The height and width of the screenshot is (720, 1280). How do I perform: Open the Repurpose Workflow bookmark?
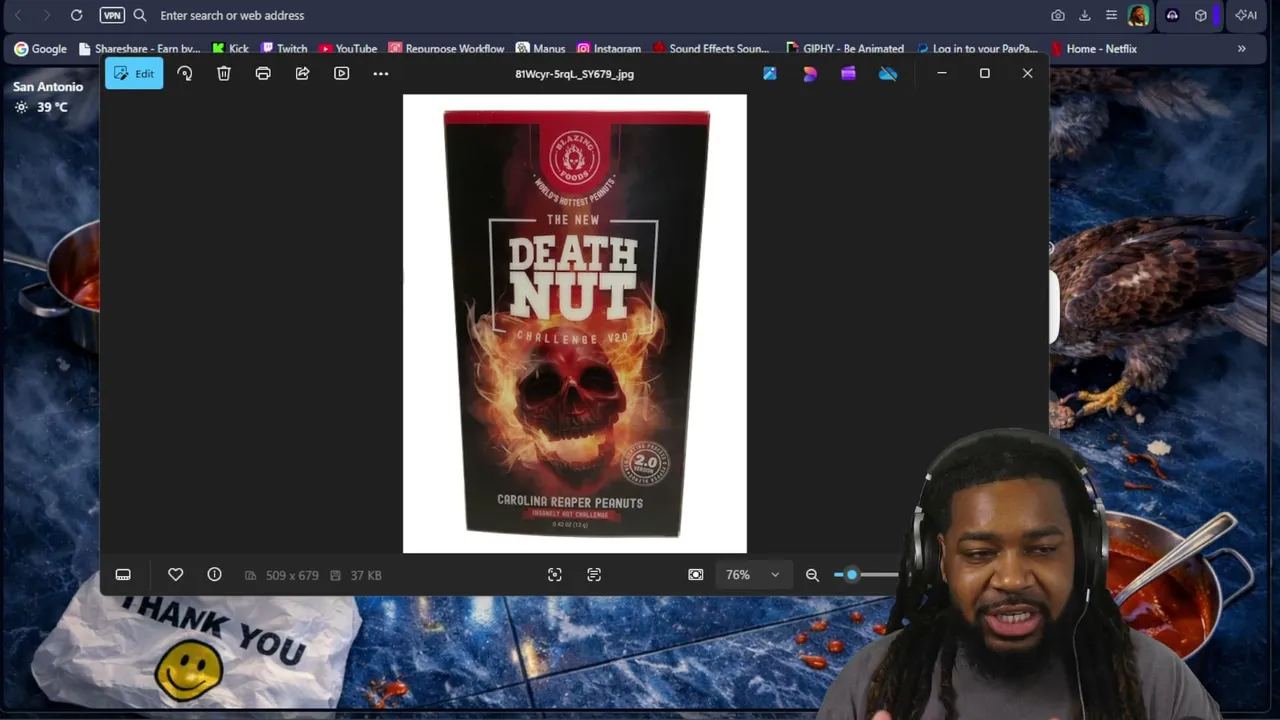click(x=446, y=48)
